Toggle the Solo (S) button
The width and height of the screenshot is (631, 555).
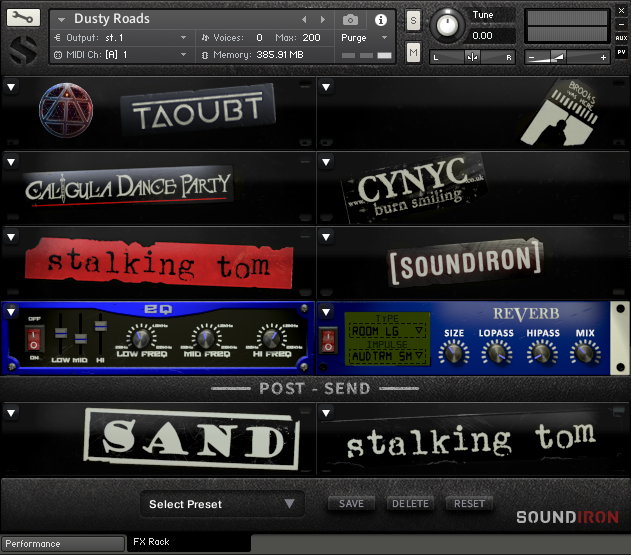point(413,20)
